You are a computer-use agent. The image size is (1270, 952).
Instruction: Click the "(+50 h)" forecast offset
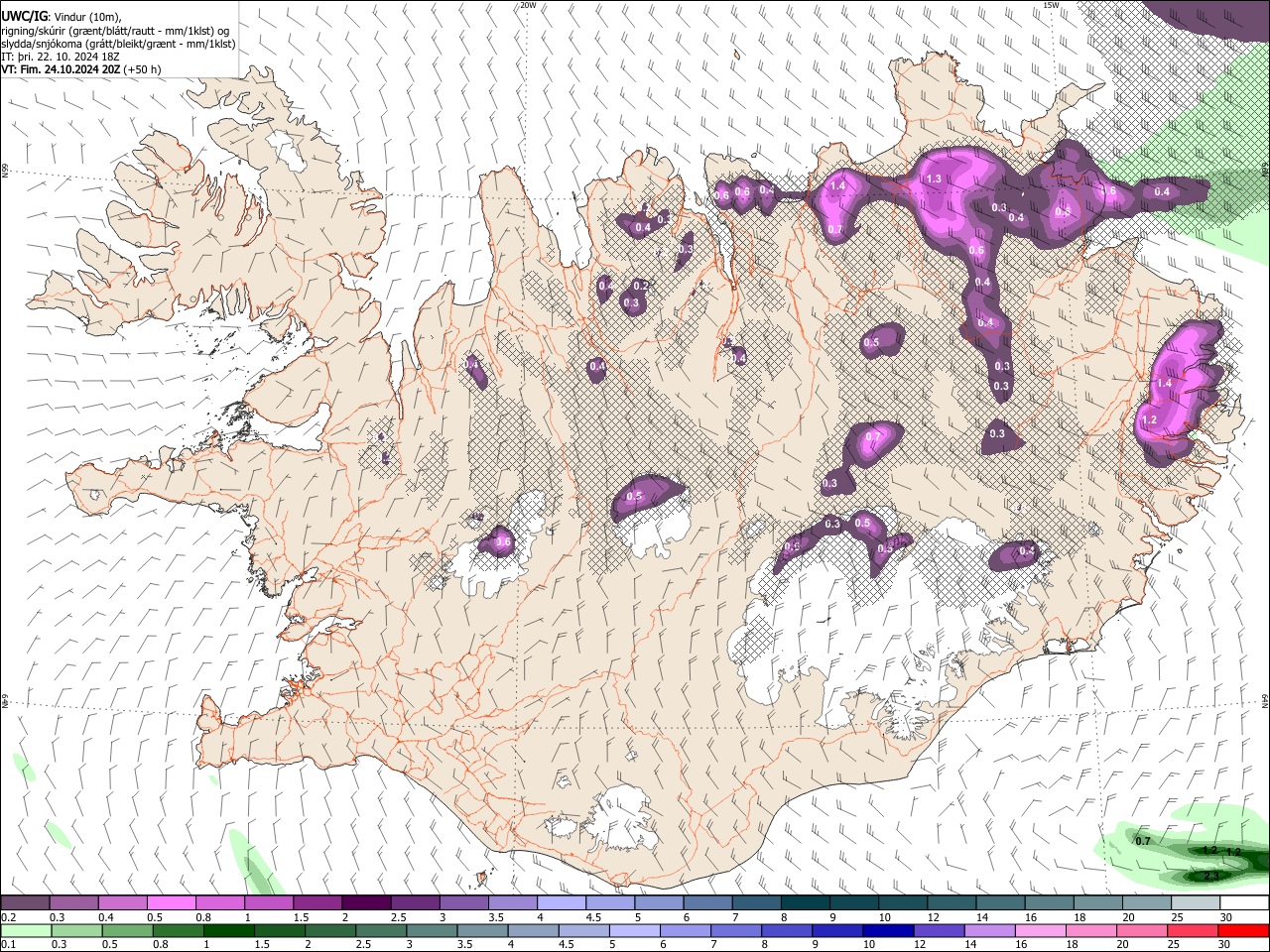coord(143,69)
